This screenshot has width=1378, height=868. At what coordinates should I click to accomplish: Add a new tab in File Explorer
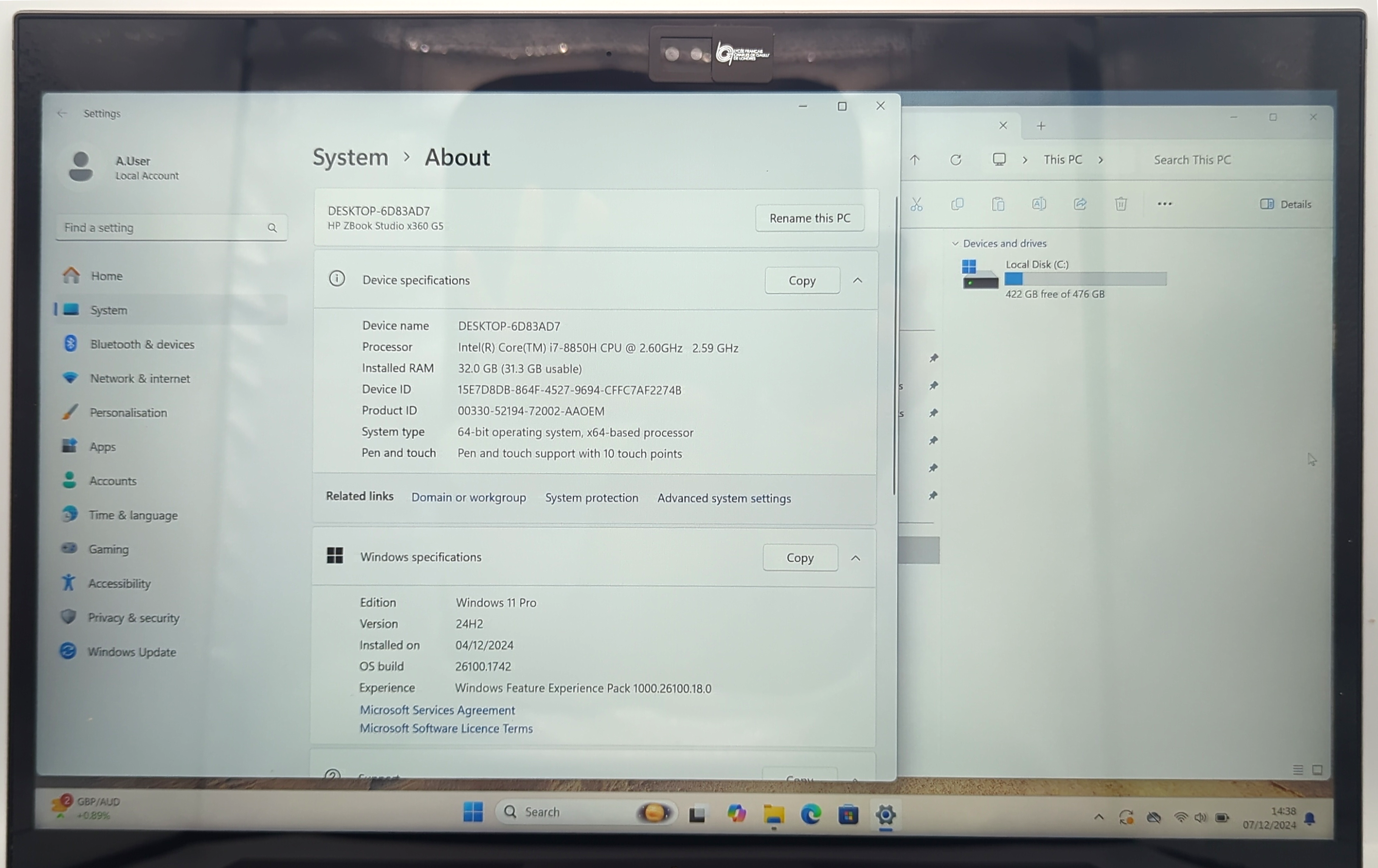pos(1041,126)
